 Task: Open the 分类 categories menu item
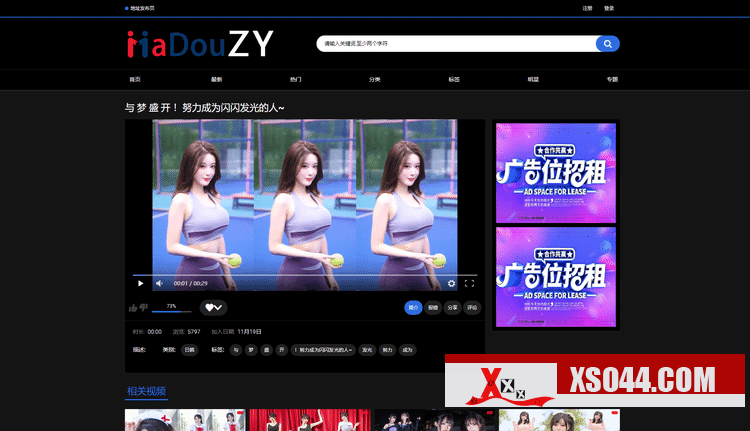click(375, 79)
